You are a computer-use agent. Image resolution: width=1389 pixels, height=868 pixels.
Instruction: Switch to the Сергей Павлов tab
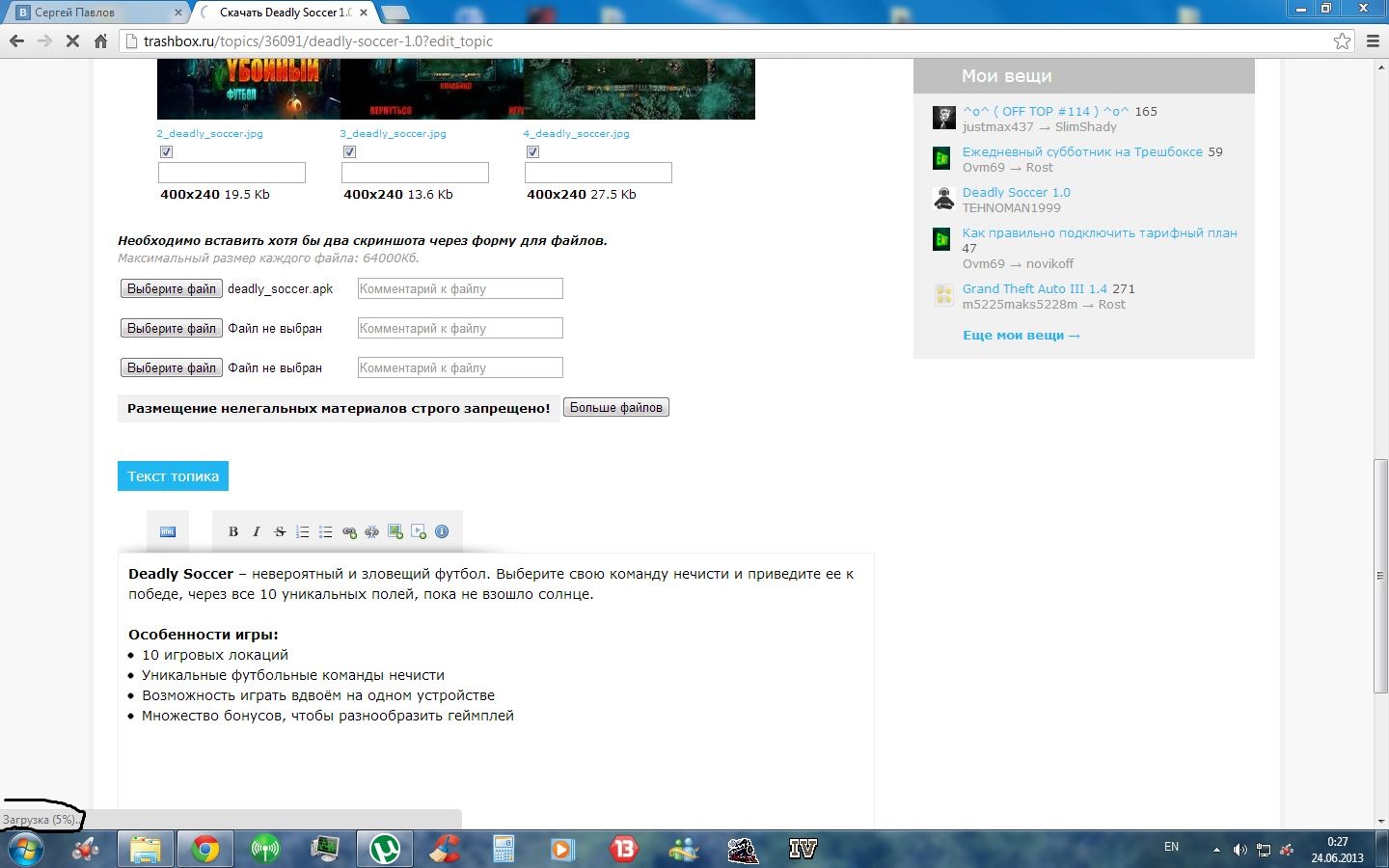tap(96, 13)
